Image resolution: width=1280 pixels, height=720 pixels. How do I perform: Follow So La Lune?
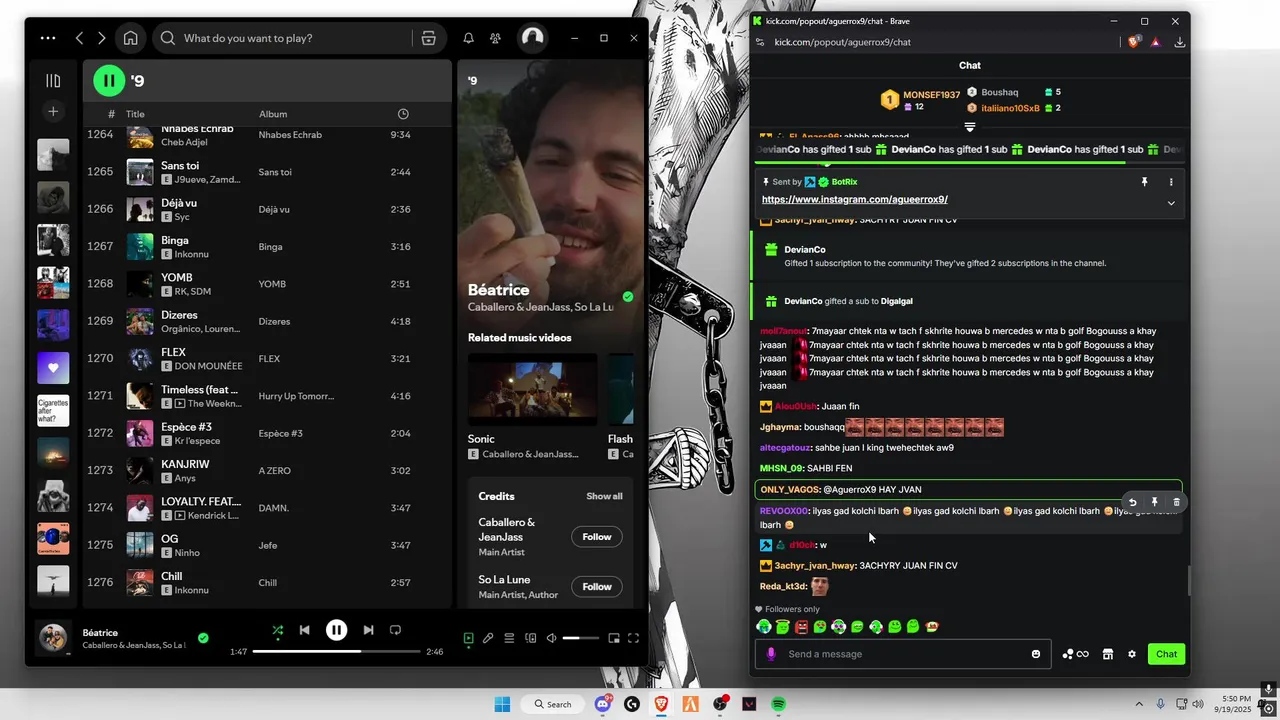click(597, 587)
